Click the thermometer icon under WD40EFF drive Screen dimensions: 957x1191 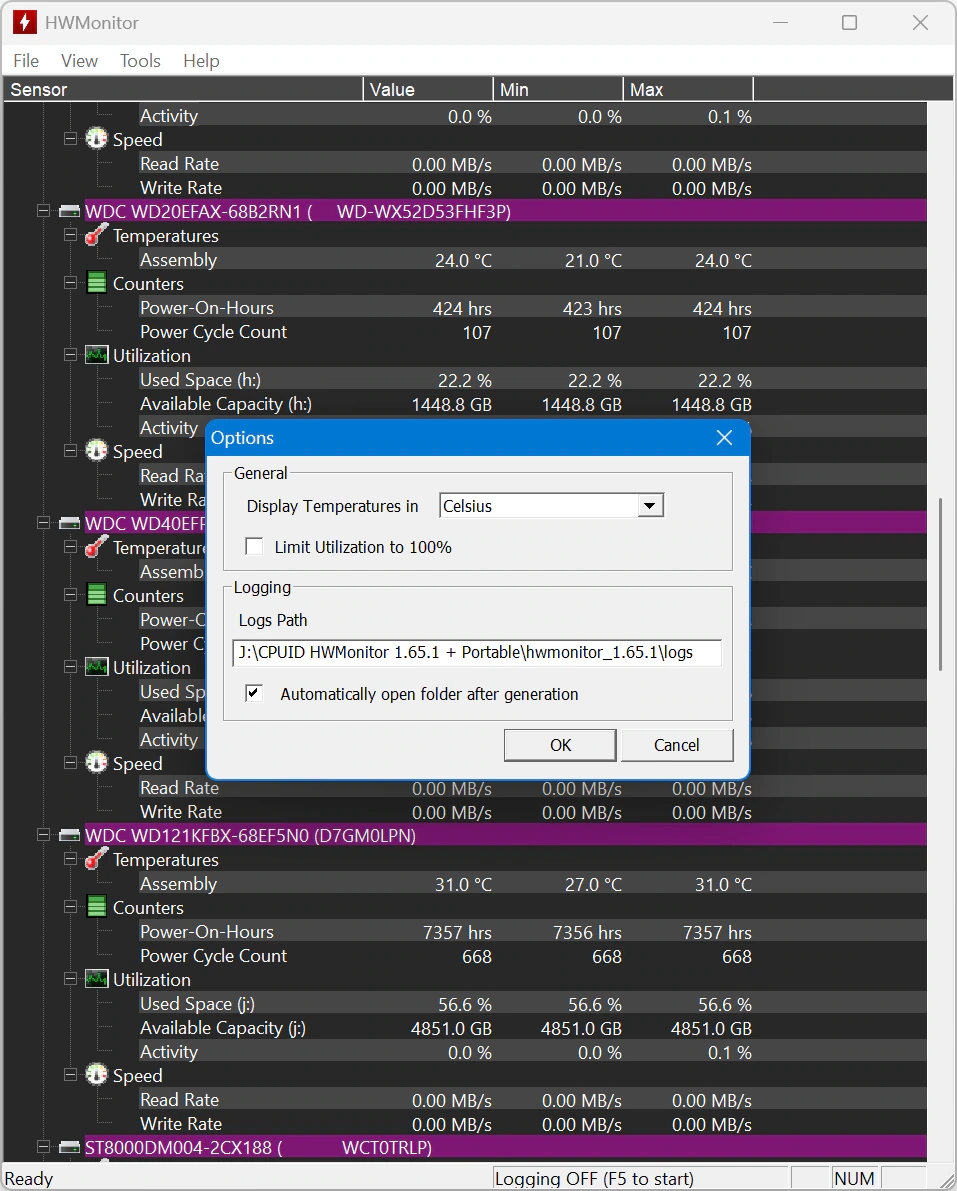tap(96, 547)
